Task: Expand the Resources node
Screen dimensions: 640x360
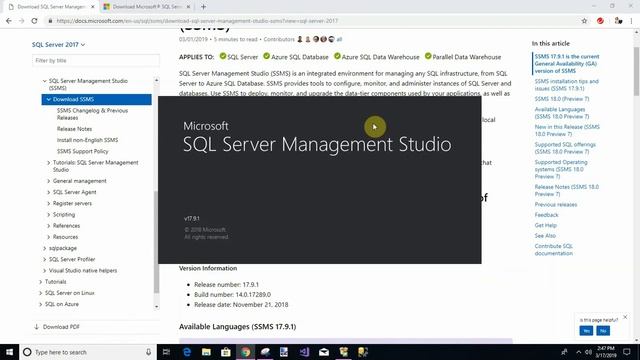Action: (49, 237)
